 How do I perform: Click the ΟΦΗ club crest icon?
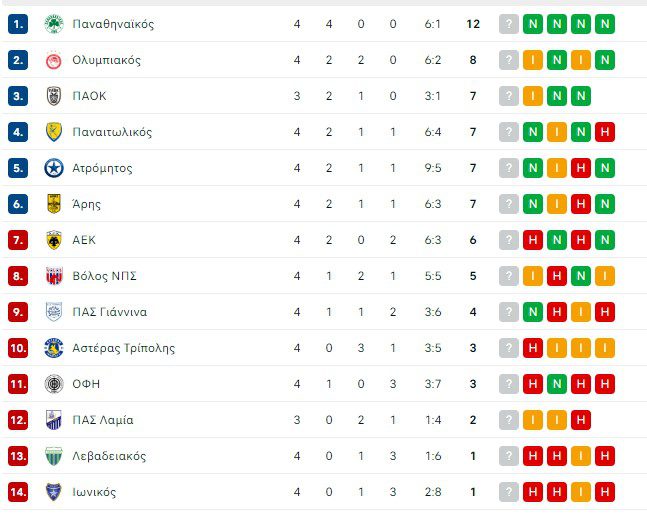point(54,384)
